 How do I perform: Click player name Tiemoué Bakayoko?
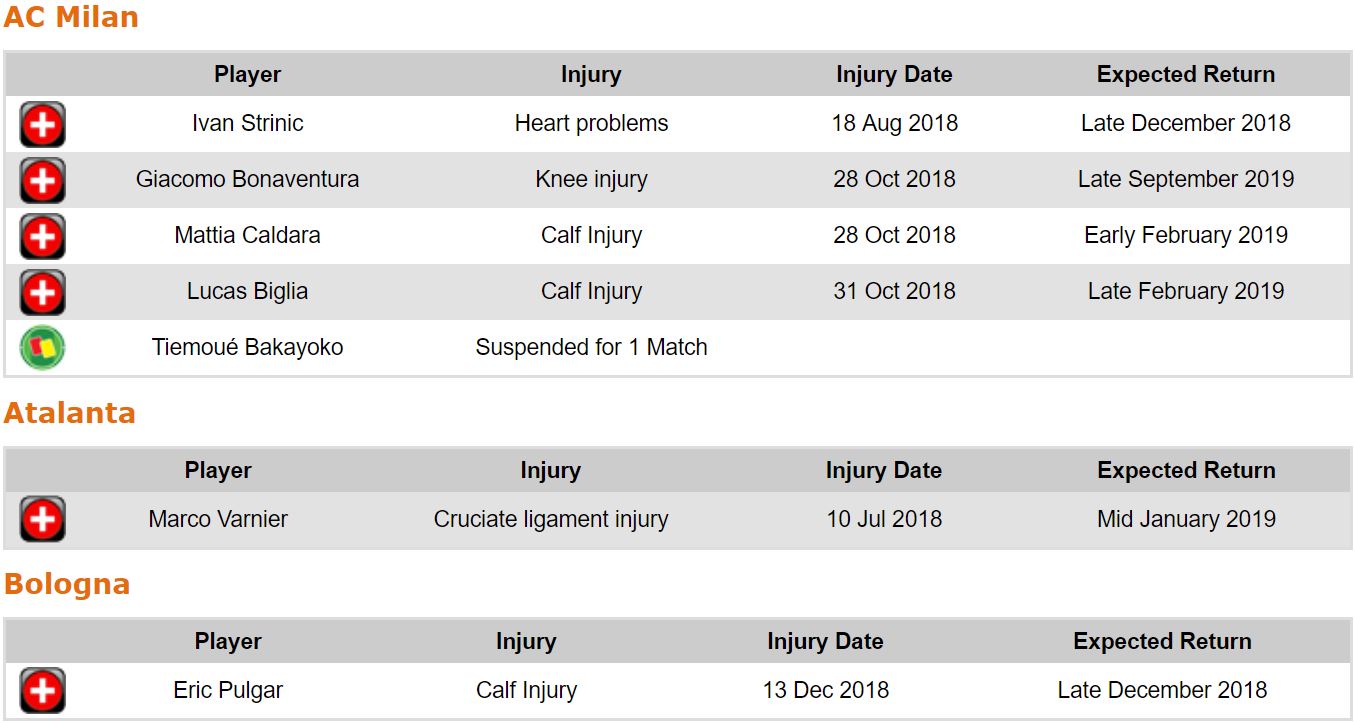coord(247,348)
